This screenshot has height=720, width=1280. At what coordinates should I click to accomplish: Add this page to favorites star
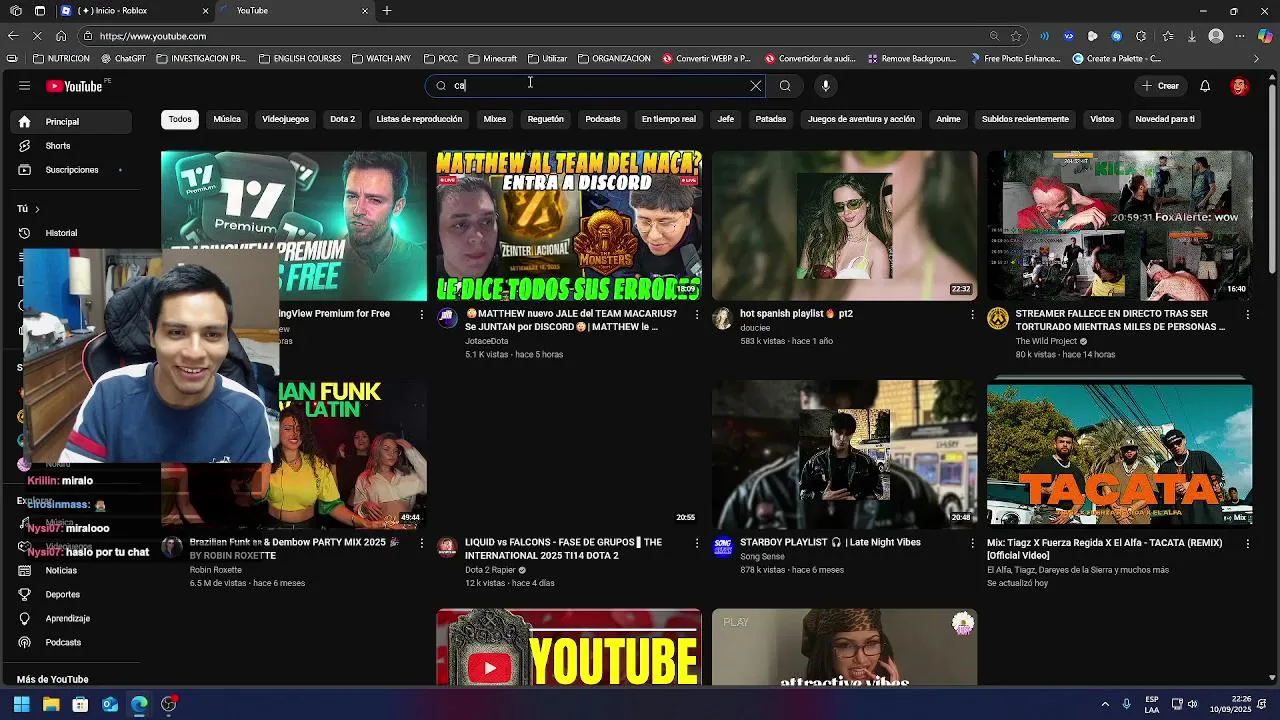pos(1016,36)
